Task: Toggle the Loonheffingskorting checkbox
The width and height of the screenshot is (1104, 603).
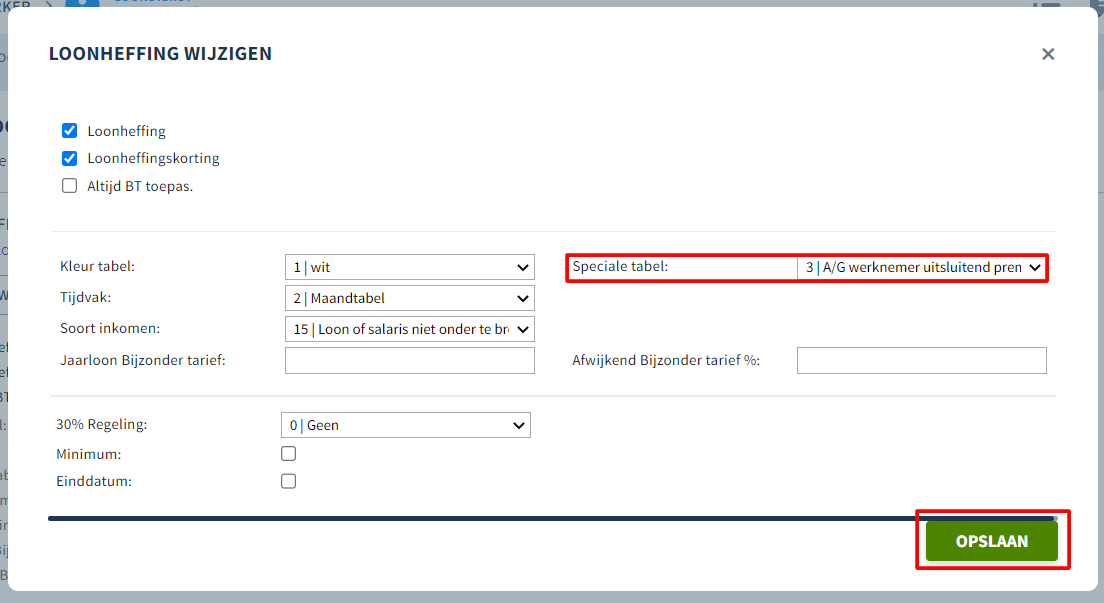Action: coord(69,158)
